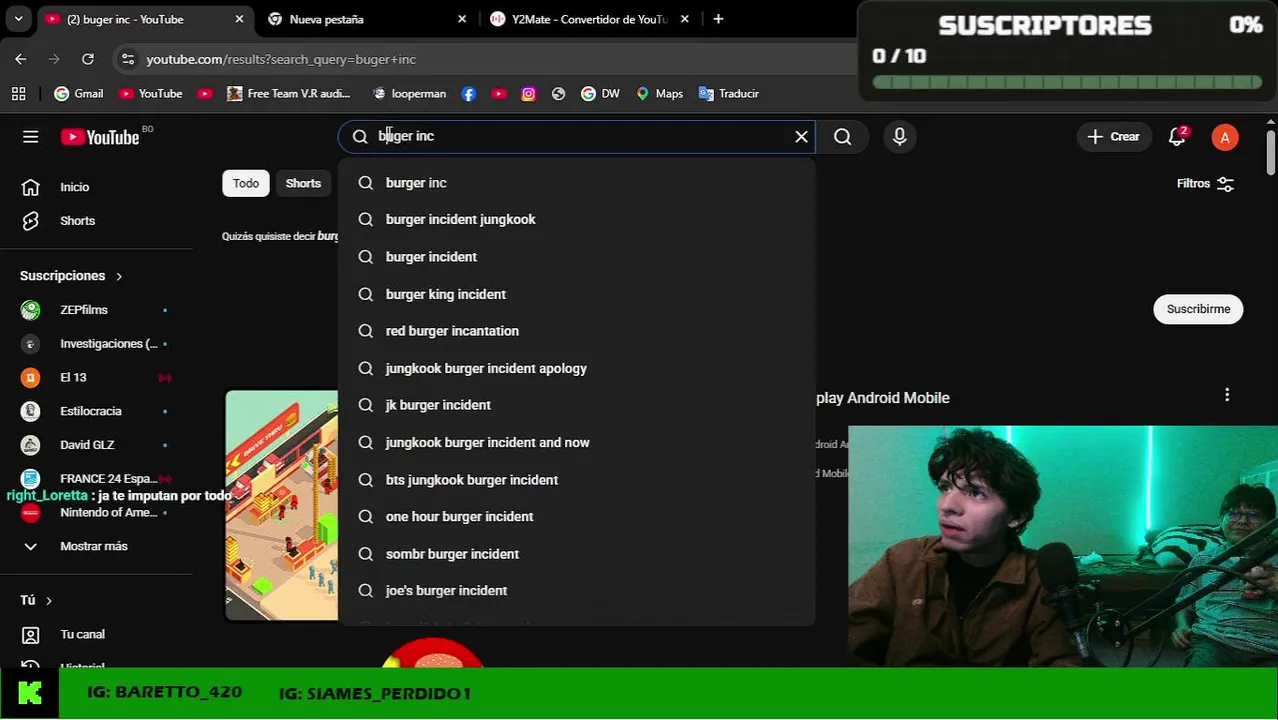Screen dimensions: 1278x720
Task: Open the browser apps grid icon
Action: 18,94
